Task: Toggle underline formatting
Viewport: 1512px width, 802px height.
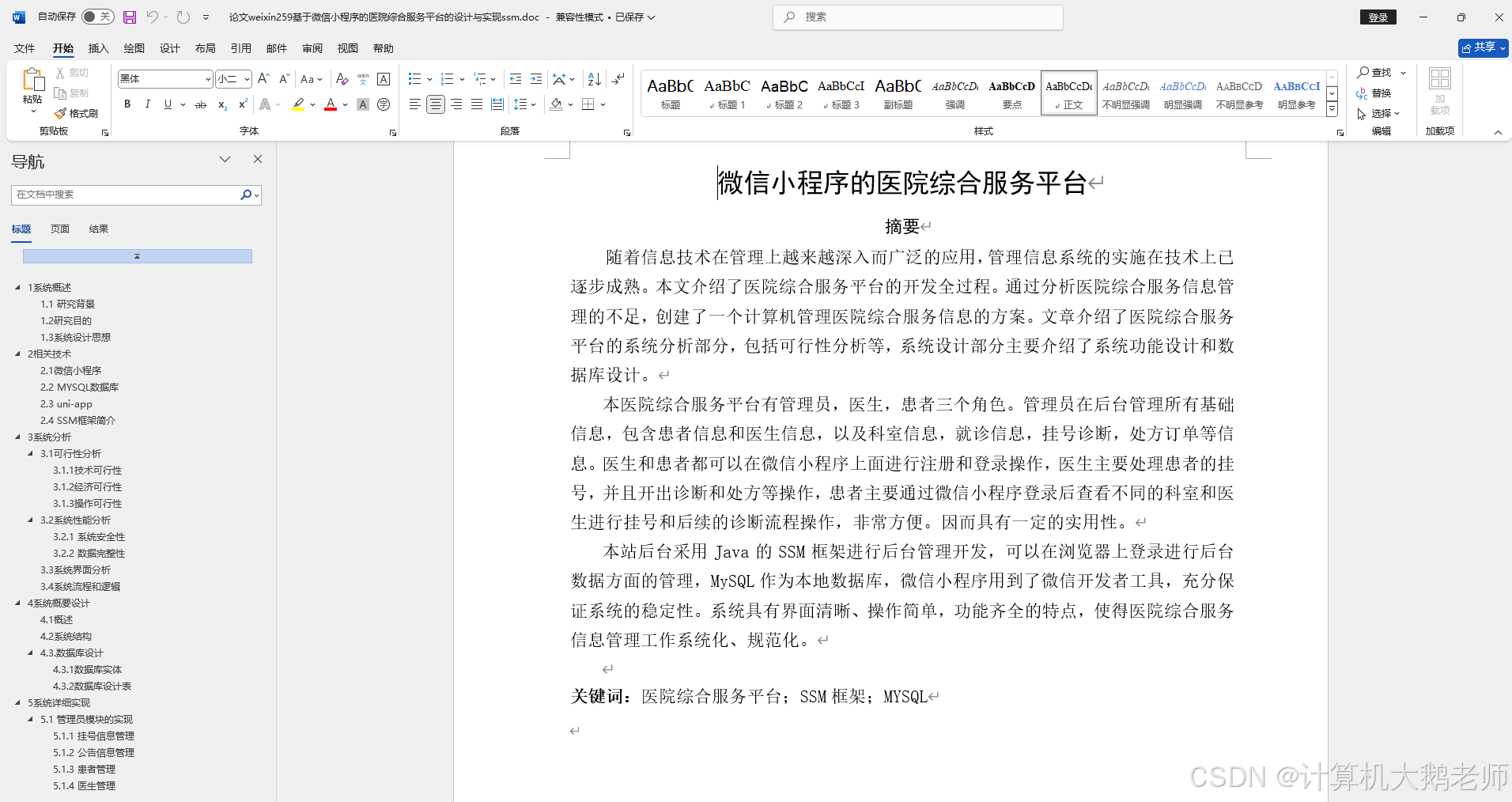Action: 168,104
